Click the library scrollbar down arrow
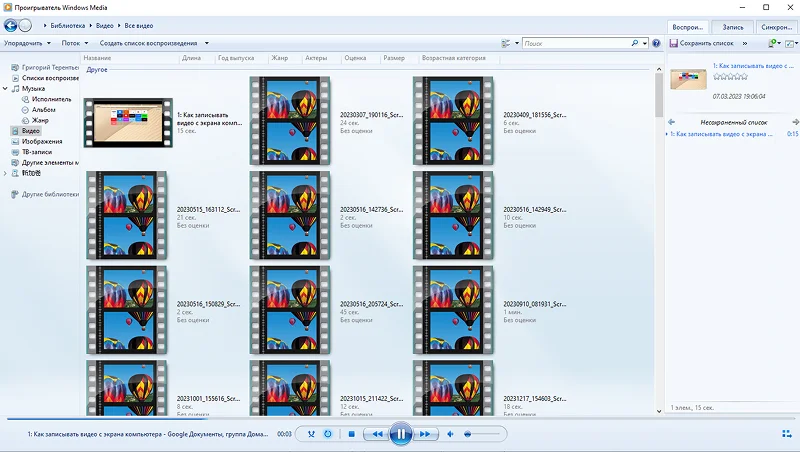 click(x=659, y=411)
